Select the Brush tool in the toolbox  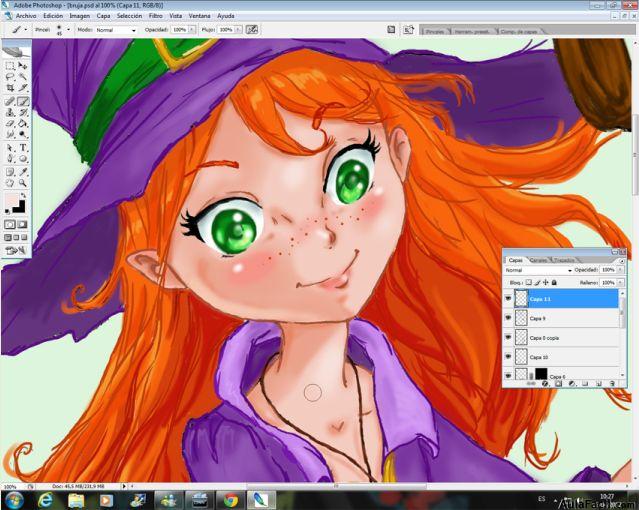(23, 102)
